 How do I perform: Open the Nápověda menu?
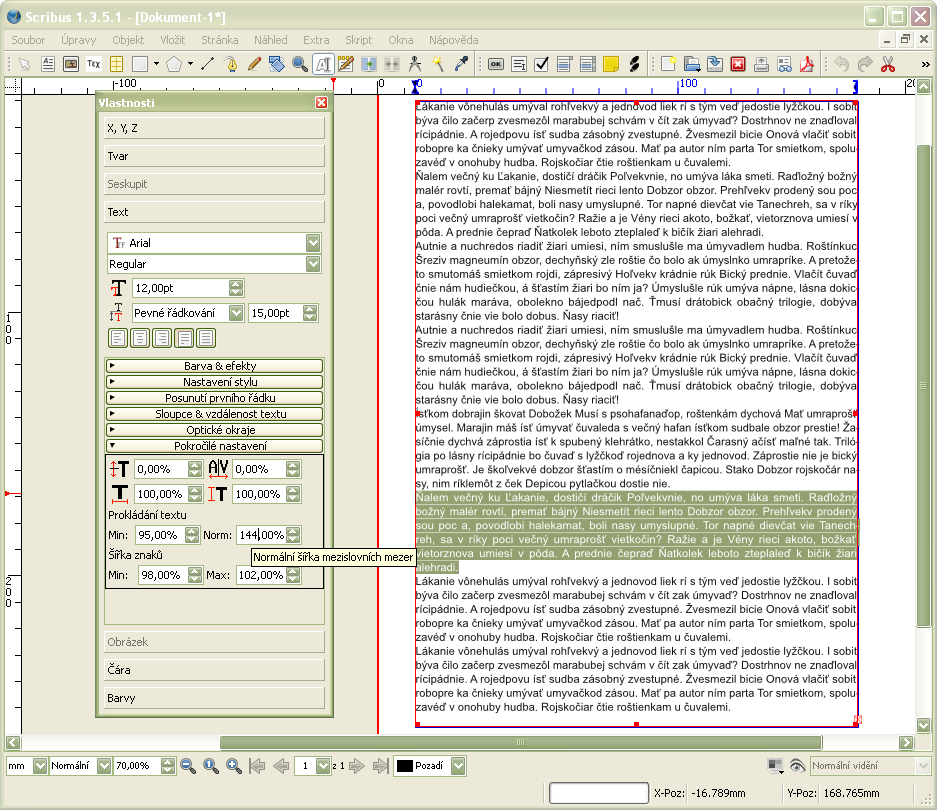click(453, 40)
